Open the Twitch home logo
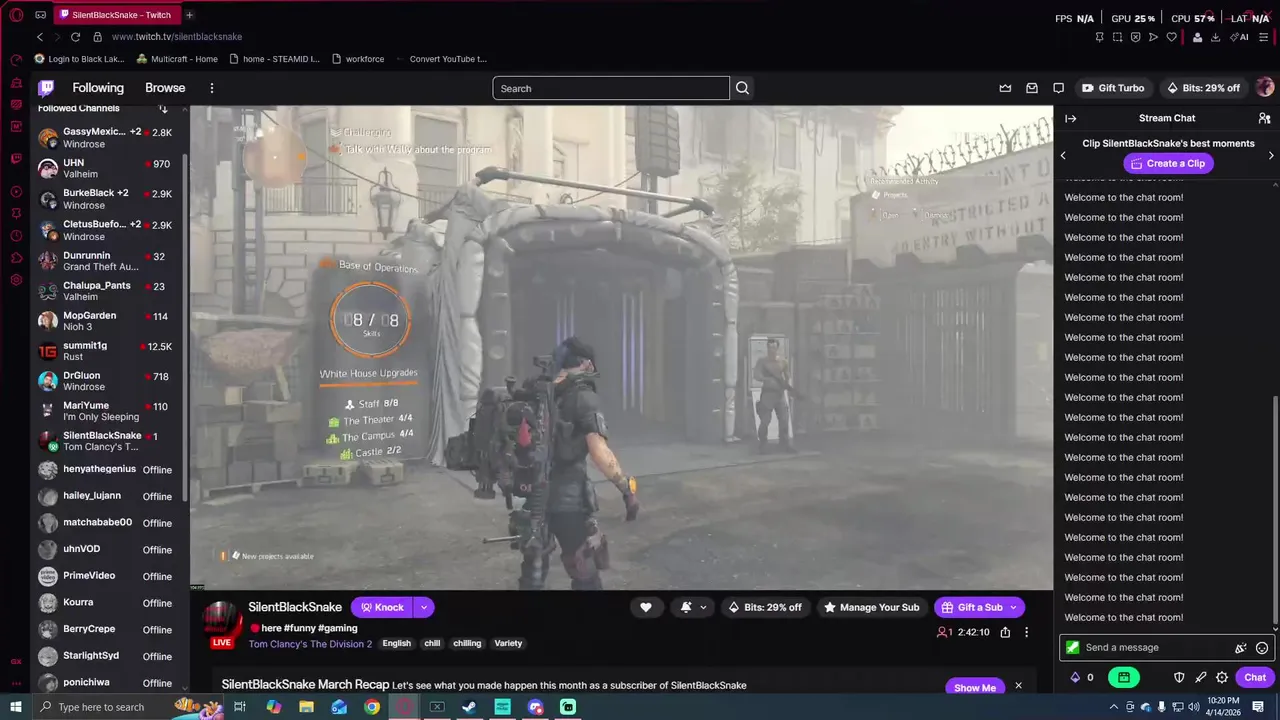Image resolution: width=1280 pixels, height=720 pixels. [x=46, y=88]
